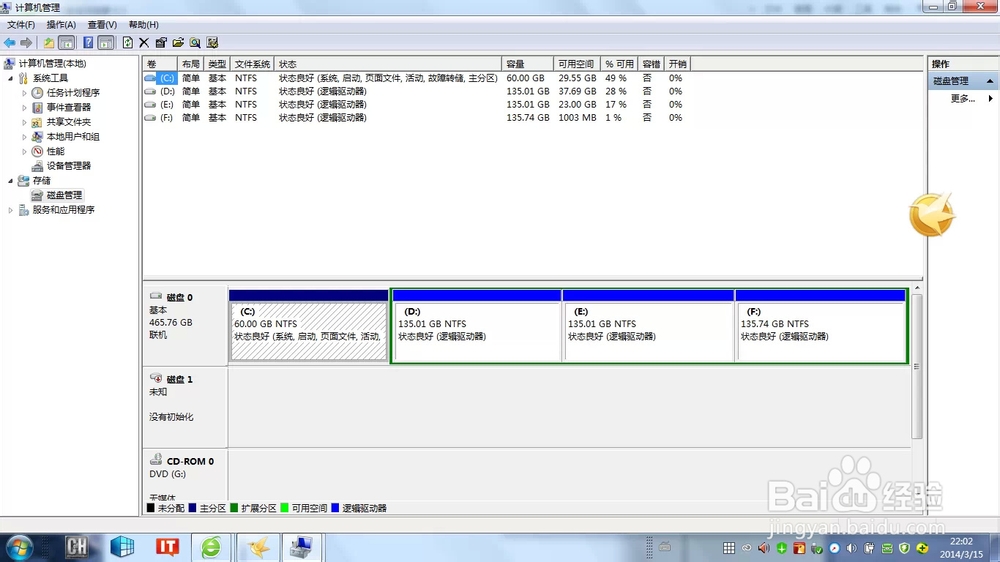Click the 扩展分区 green legend swatch

pos(234,508)
